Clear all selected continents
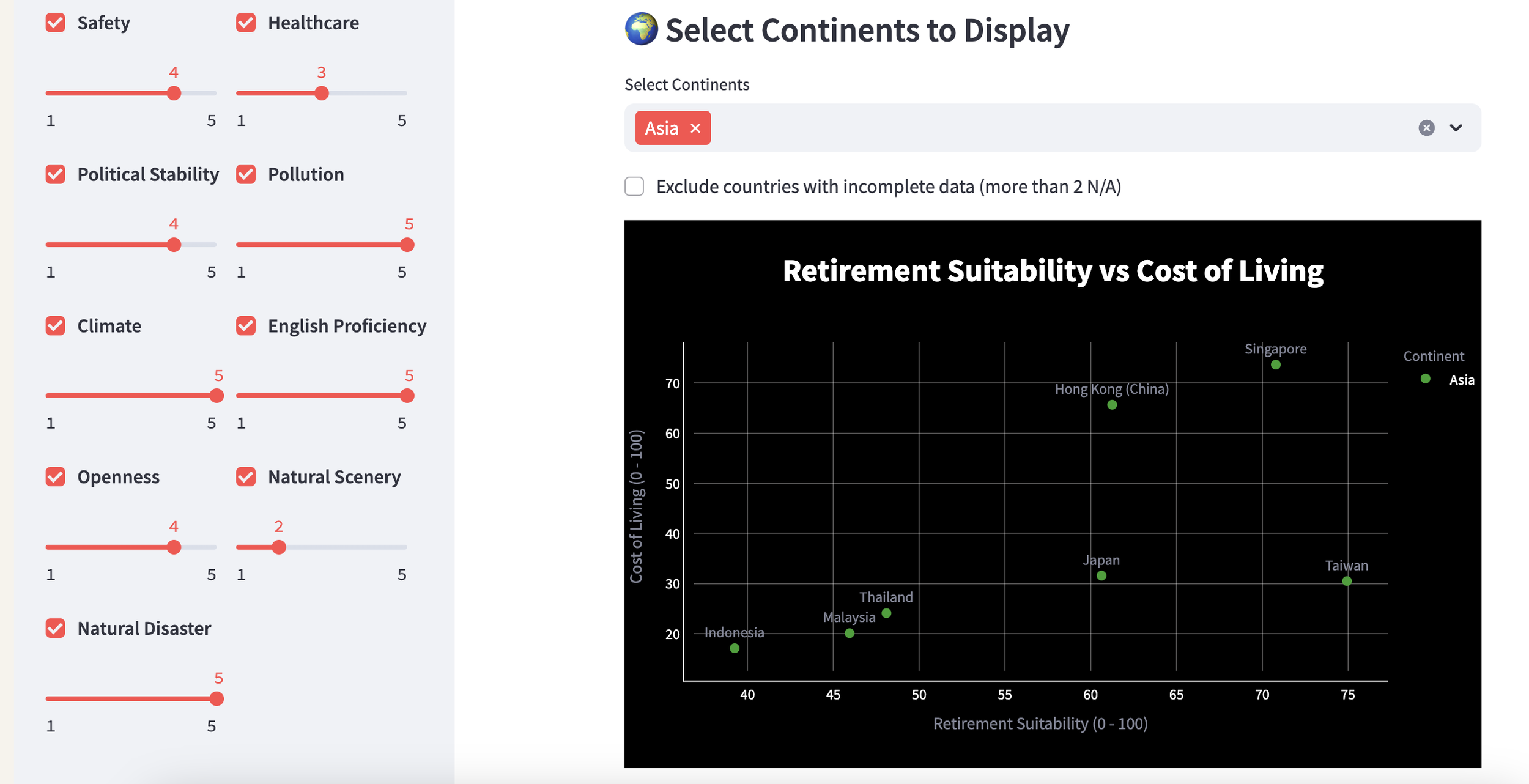This screenshot has height=784, width=1529. (1426, 128)
